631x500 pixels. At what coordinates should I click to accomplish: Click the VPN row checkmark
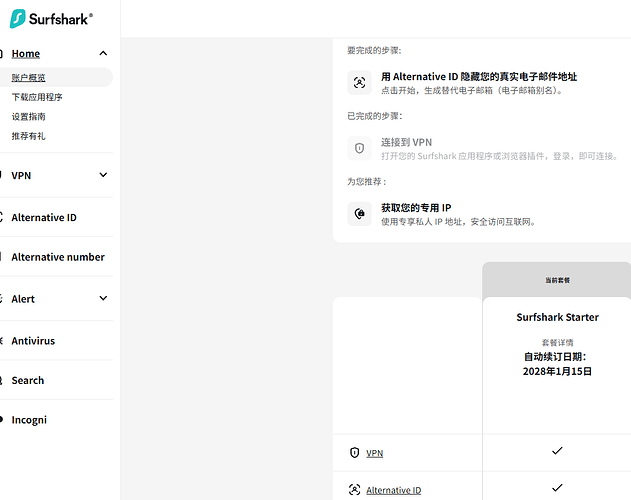click(557, 450)
